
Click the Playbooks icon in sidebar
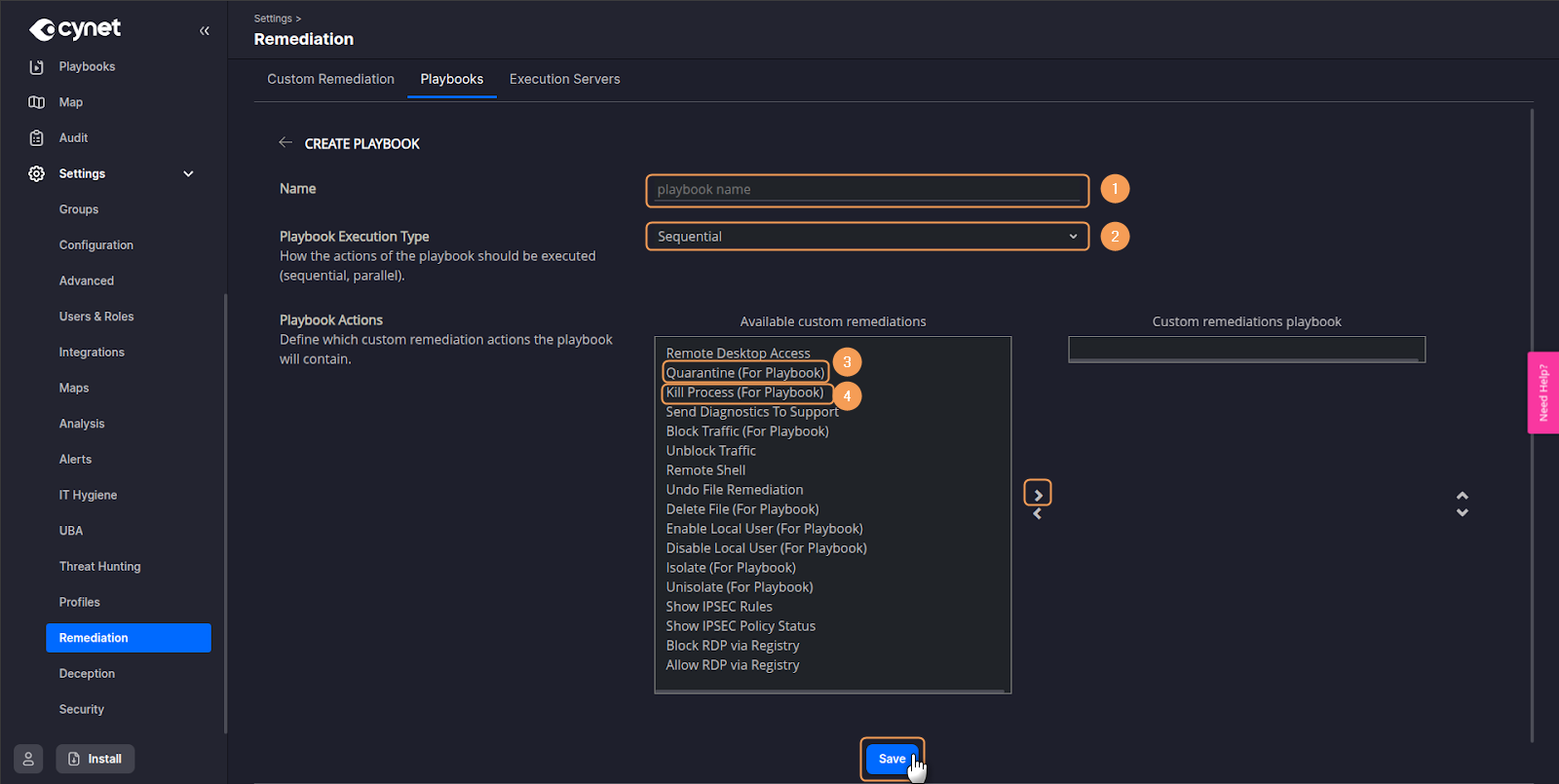36,67
